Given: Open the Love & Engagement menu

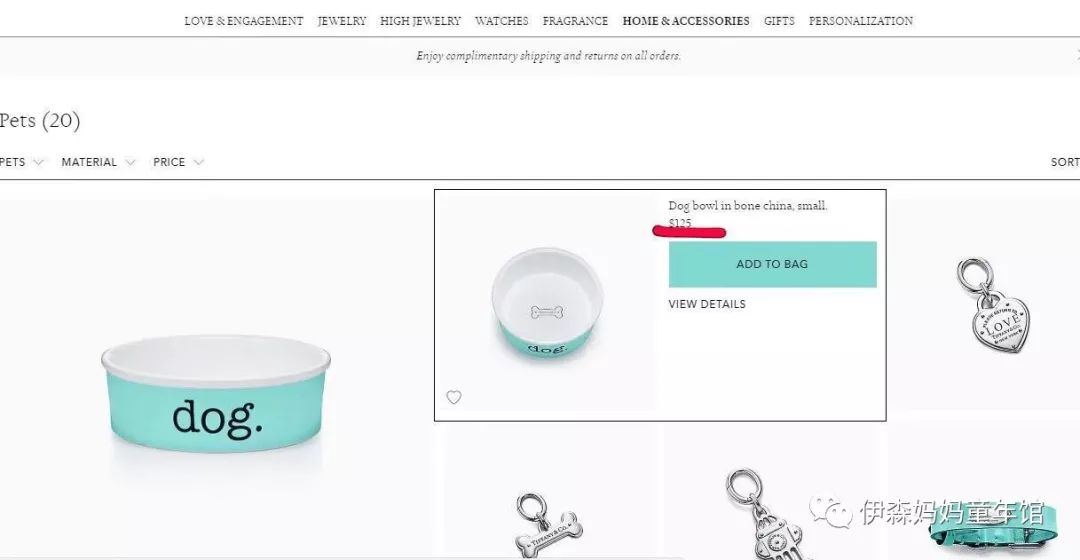Looking at the screenshot, I should click(244, 21).
